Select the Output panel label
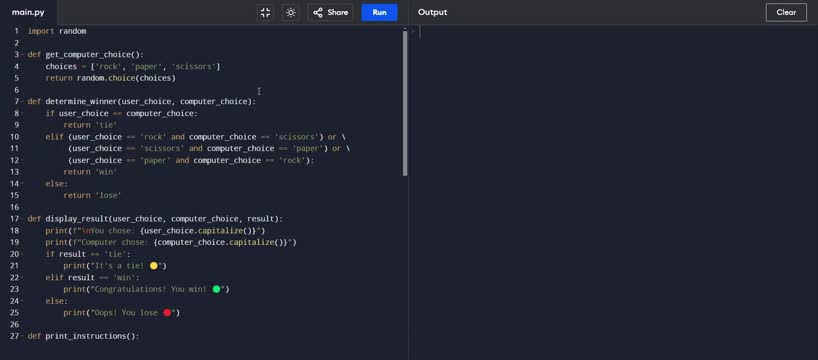This screenshot has width=818, height=360. pos(432,13)
